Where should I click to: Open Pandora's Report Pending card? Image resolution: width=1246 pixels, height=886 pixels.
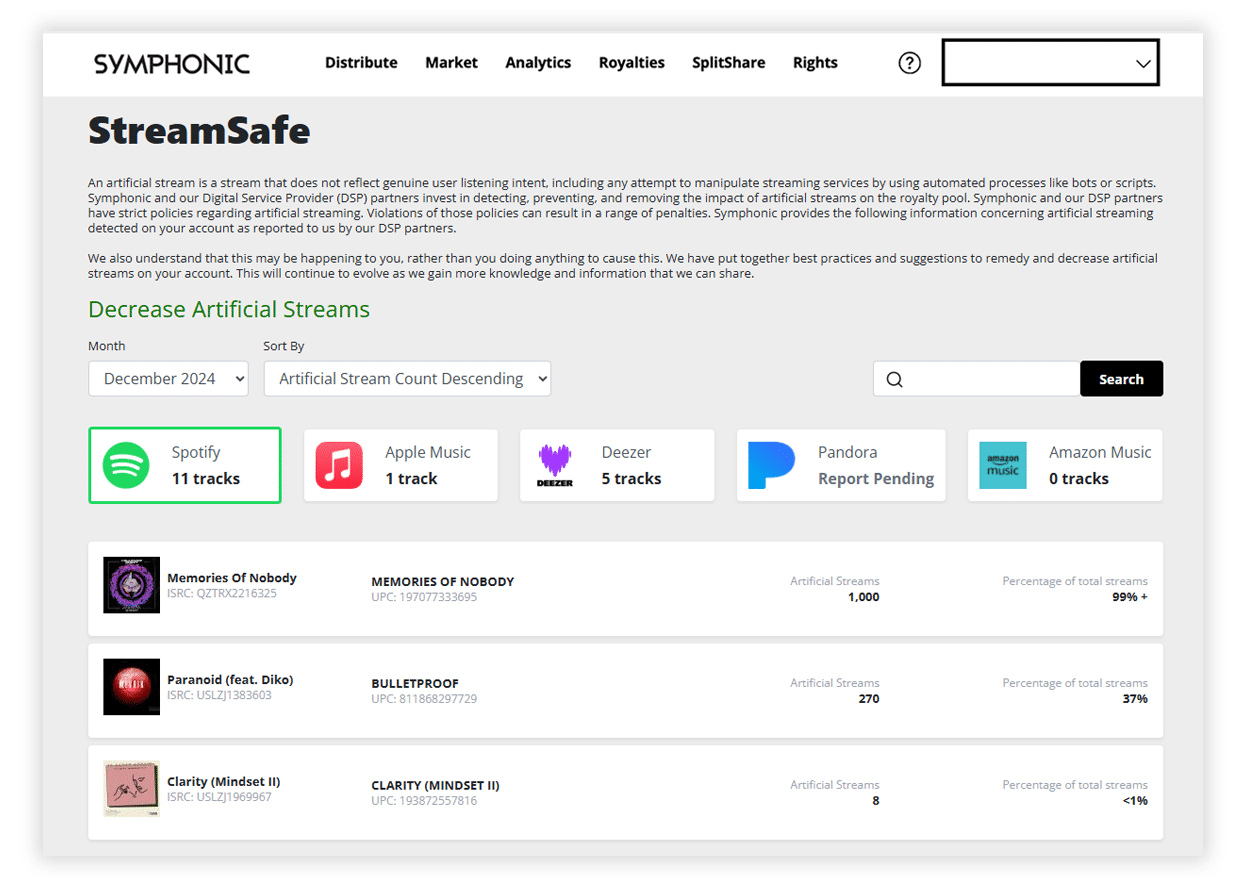coord(841,464)
